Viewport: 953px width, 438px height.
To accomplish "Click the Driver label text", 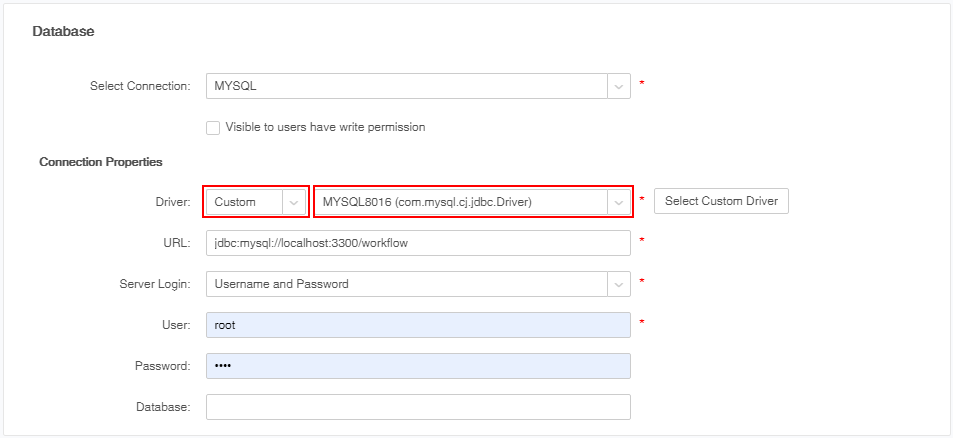I will pos(171,202).
